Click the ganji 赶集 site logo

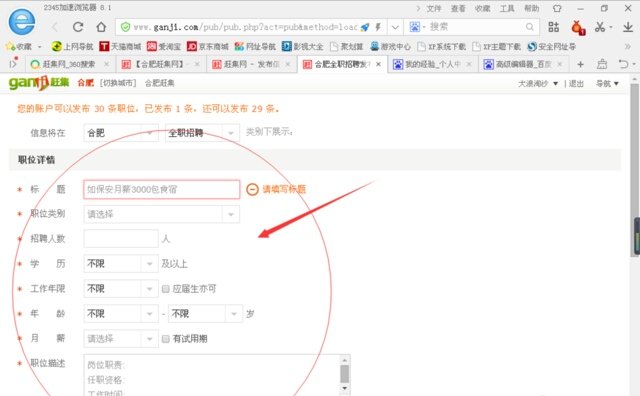coord(39,83)
